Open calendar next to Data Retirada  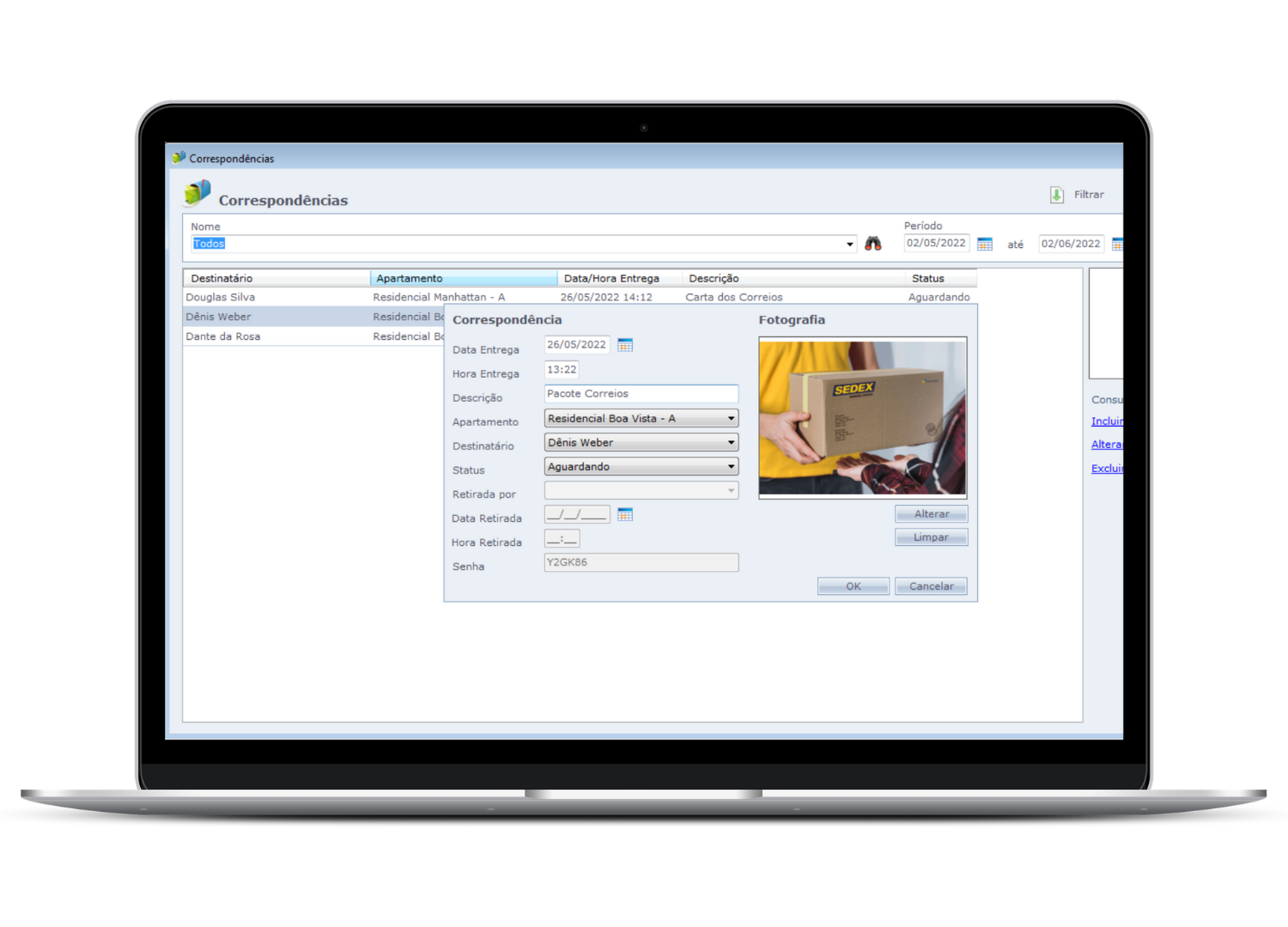625,515
